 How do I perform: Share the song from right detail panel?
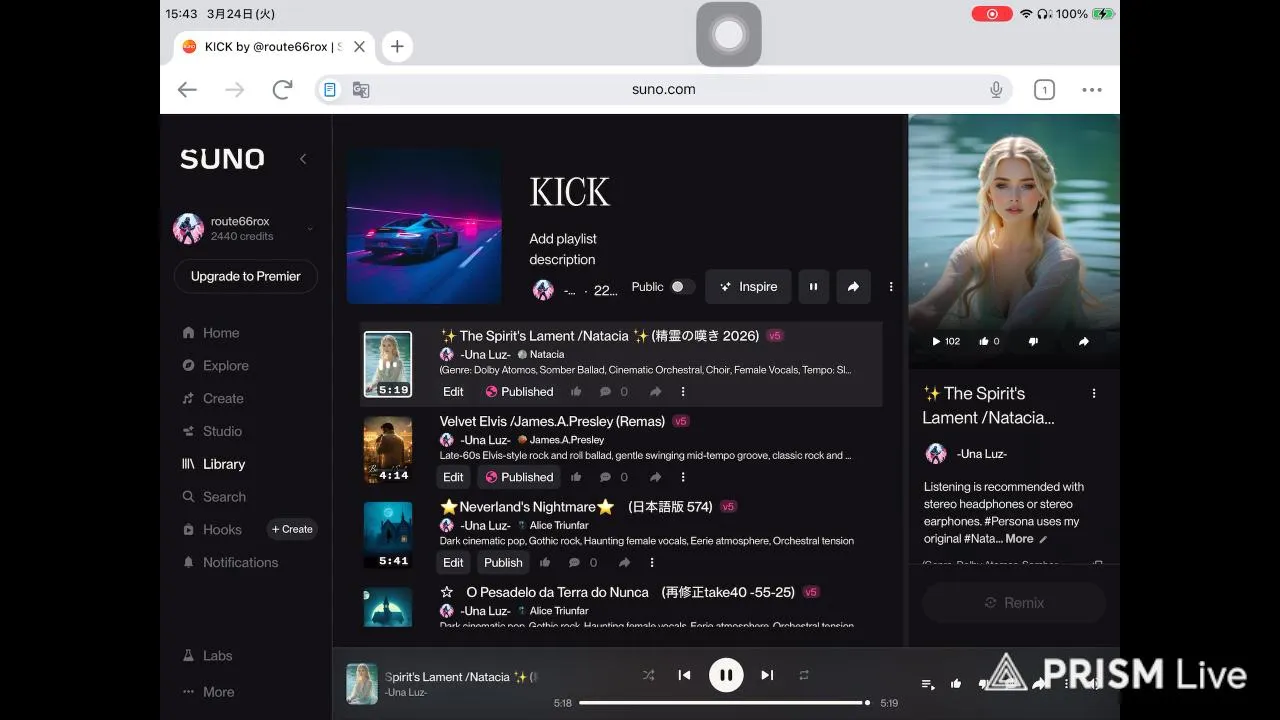click(1083, 341)
